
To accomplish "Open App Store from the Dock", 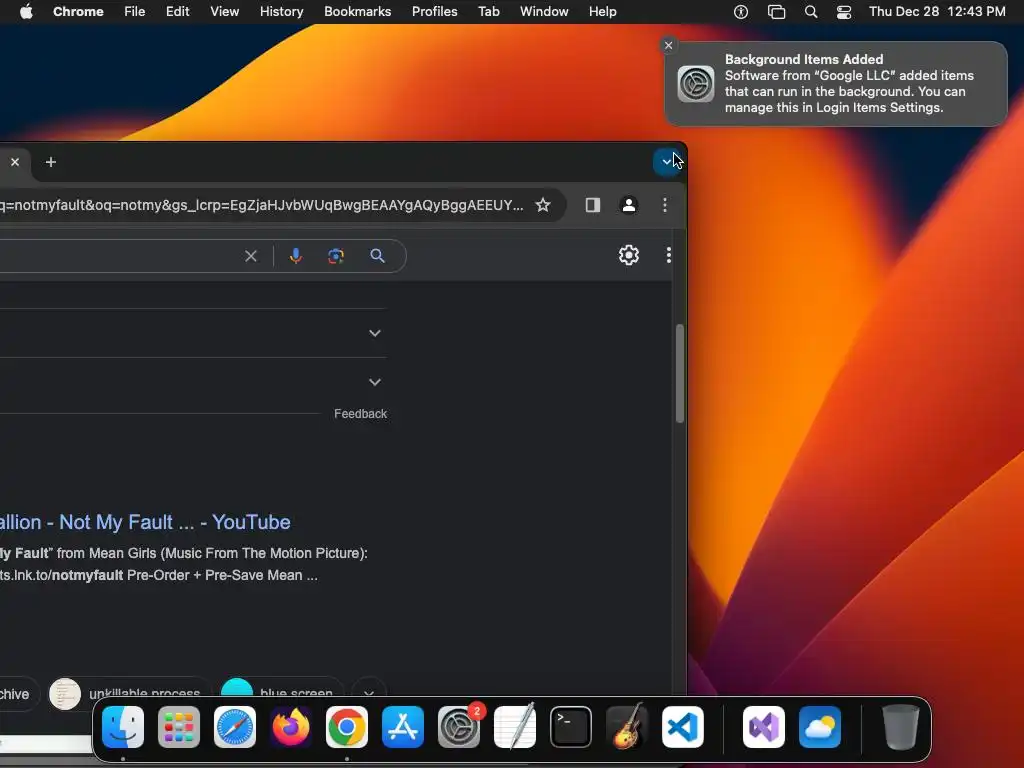I will pos(403,727).
